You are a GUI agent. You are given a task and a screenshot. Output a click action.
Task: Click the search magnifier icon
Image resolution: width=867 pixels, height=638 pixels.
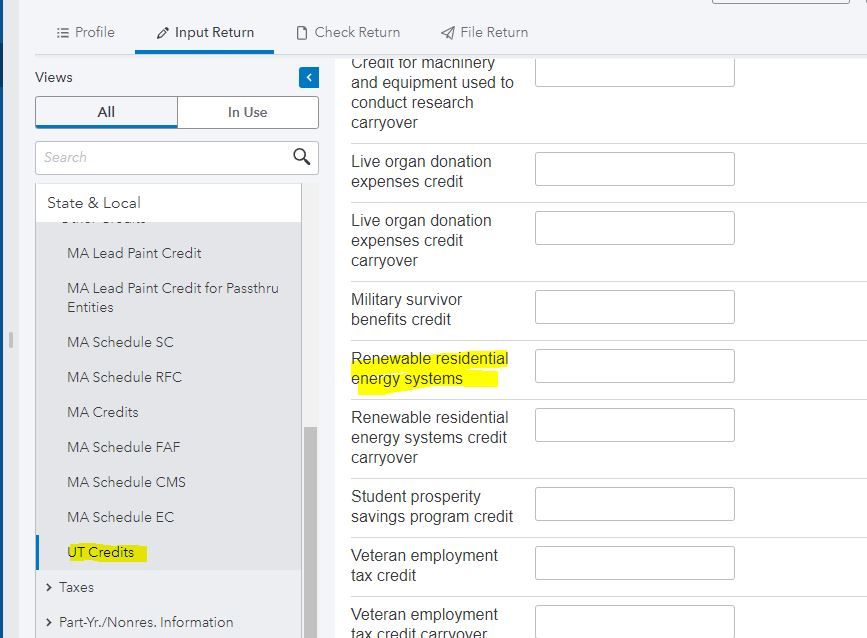click(301, 157)
